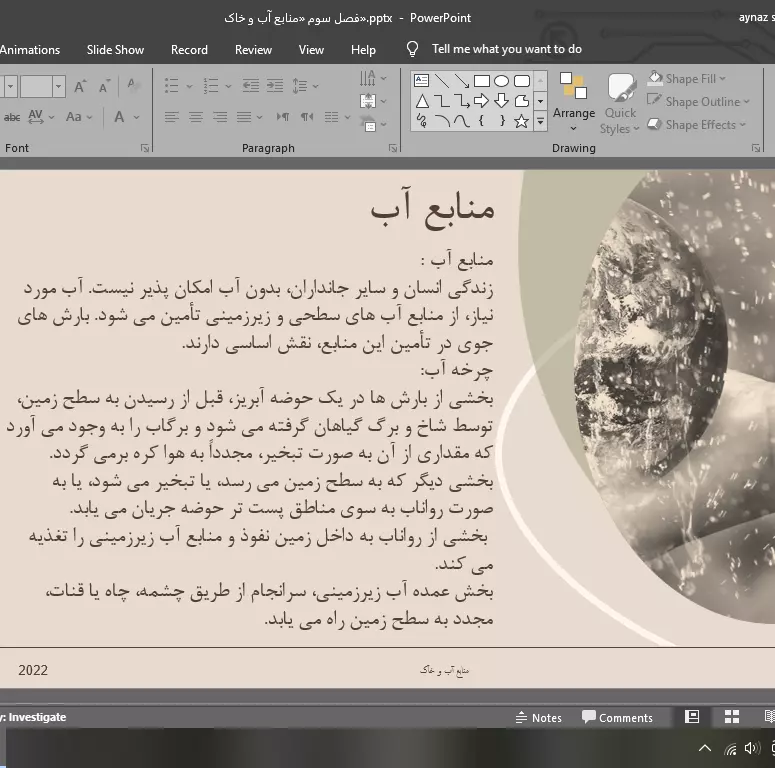Switch to the Review tab
775x768 pixels.
(253, 49)
